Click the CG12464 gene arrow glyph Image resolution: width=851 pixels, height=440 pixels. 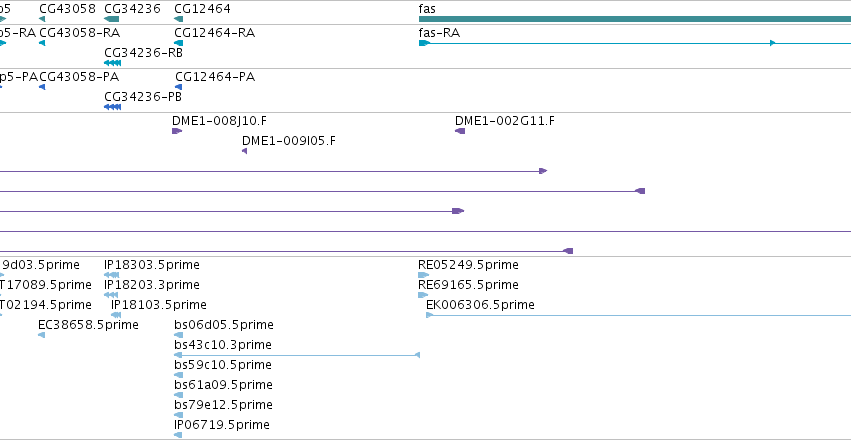[x=179, y=19]
